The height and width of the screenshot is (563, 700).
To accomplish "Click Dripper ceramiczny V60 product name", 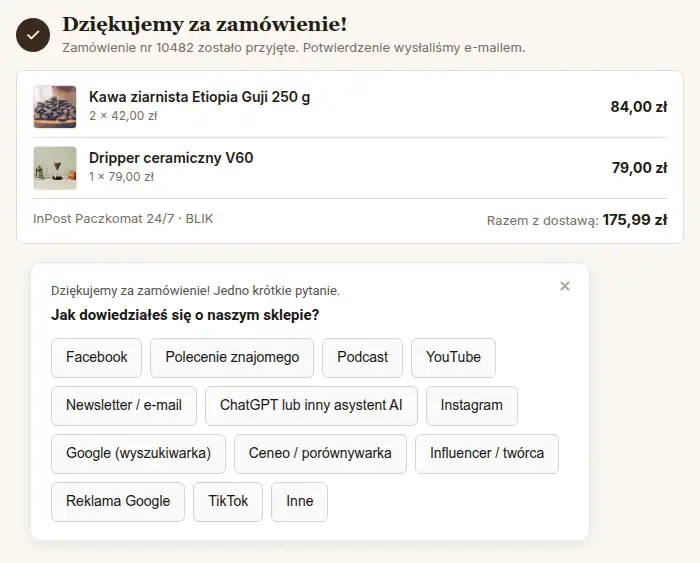I will click(171, 158).
